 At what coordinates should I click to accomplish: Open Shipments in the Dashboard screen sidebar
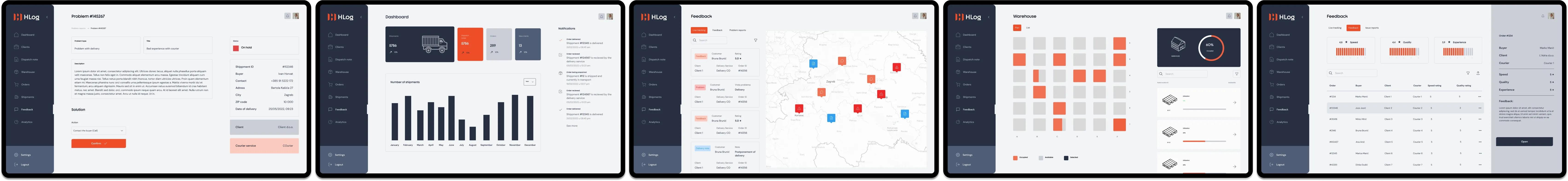[338, 97]
